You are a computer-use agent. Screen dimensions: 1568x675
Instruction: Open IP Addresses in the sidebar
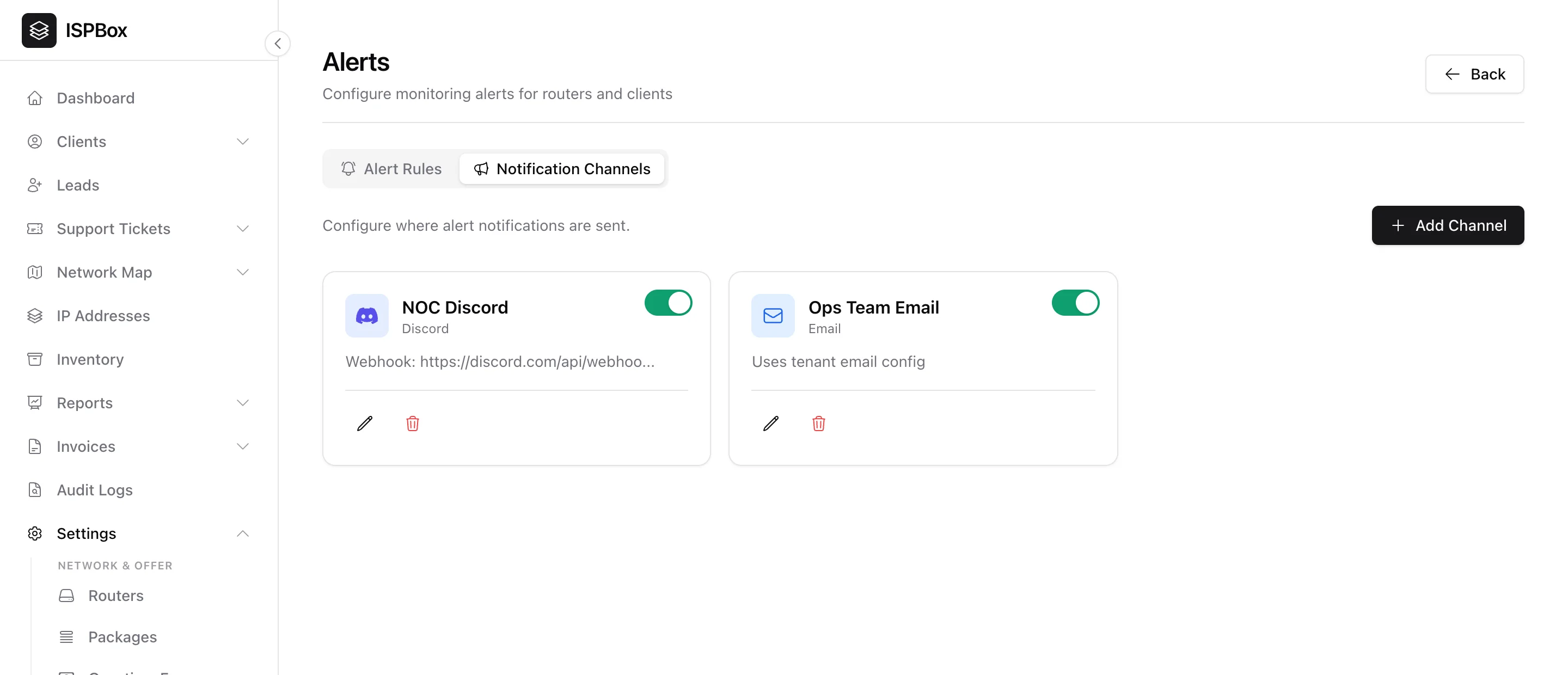[139, 315]
